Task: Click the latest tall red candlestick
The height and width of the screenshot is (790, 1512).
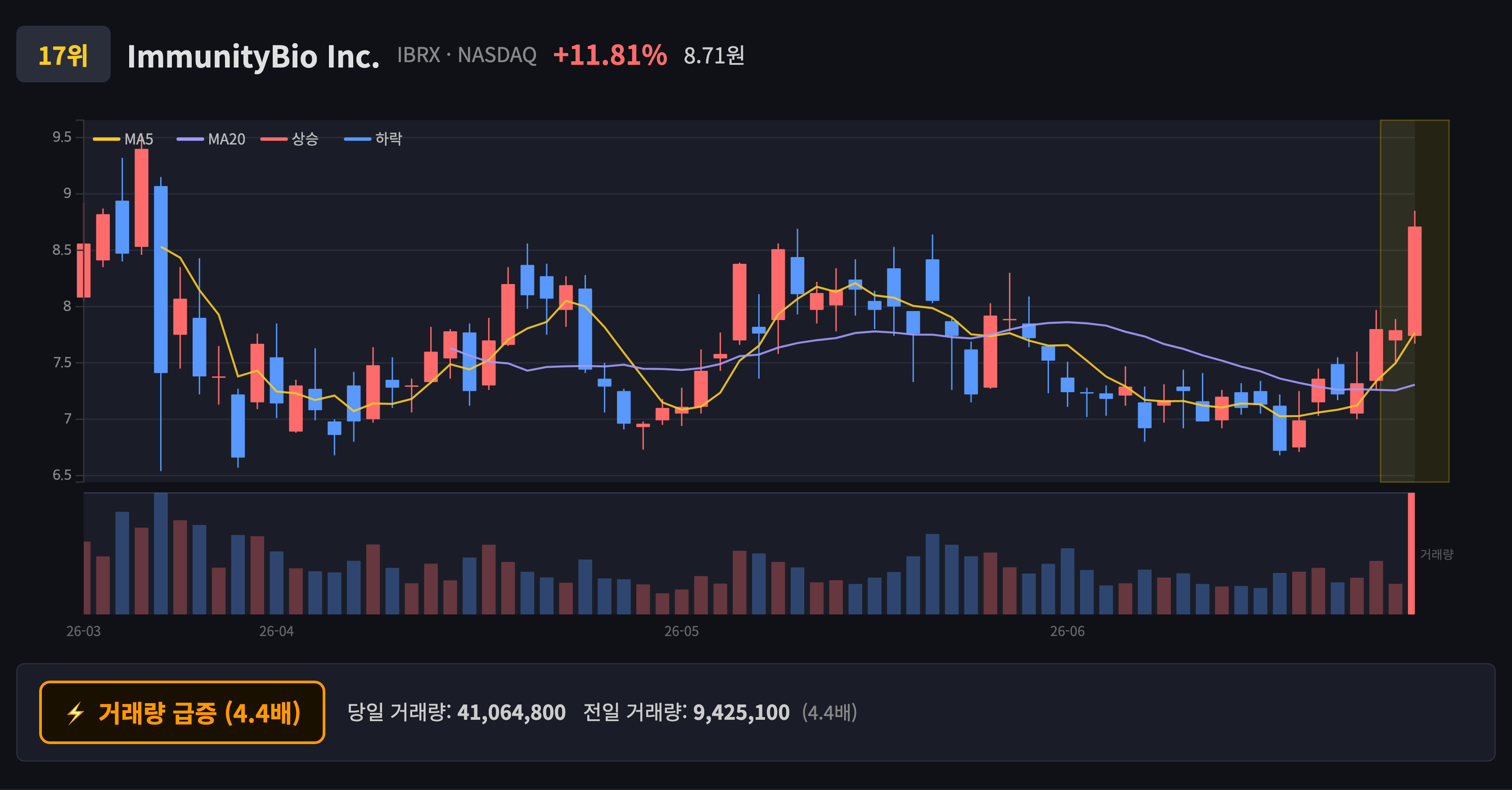Action: tap(1414, 280)
